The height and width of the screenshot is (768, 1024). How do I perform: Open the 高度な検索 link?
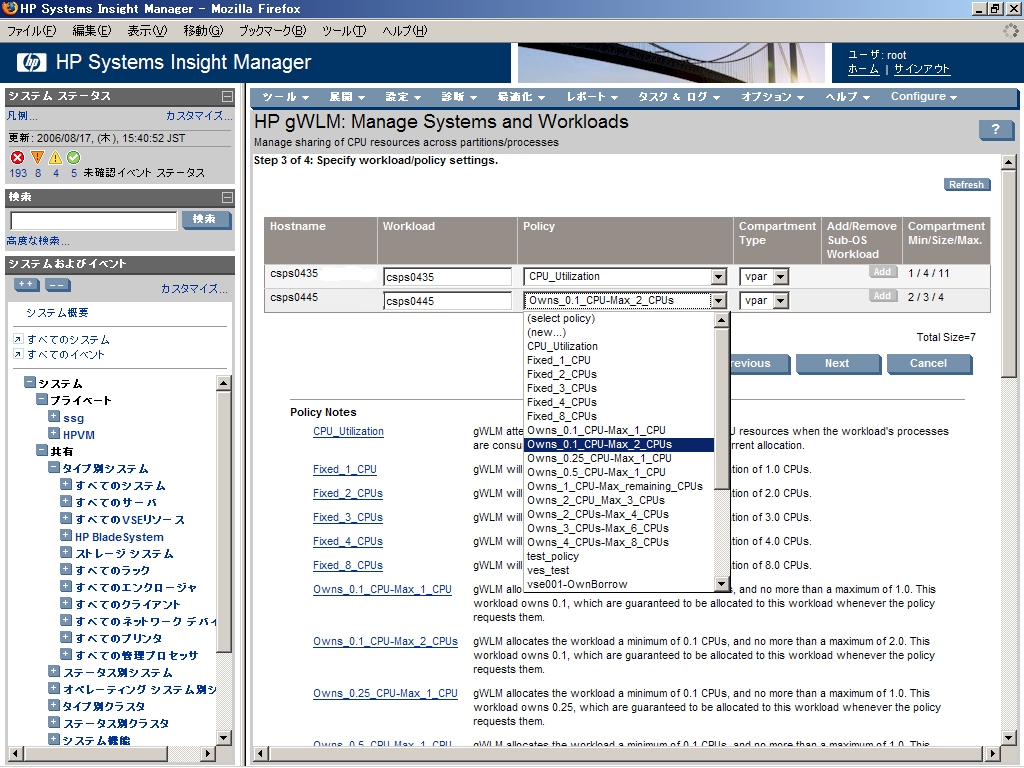coord(38,241)
